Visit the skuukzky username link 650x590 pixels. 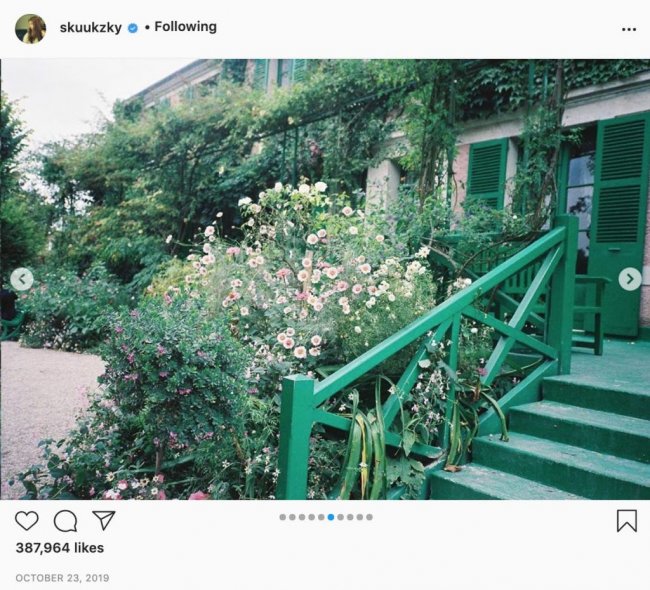pos(91,27)
